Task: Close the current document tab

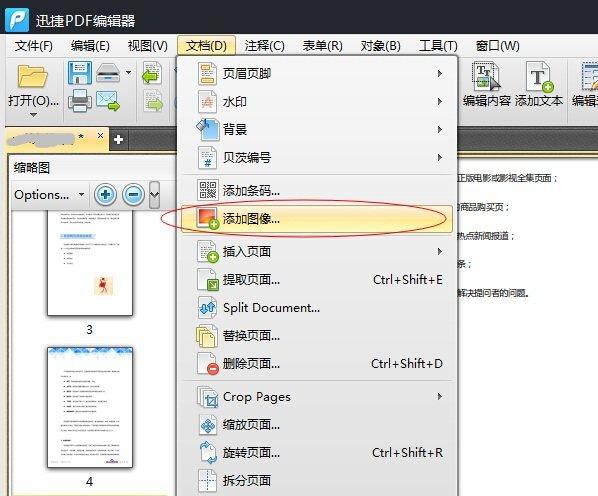Action: pyautogui.click(x=100, y=136)
